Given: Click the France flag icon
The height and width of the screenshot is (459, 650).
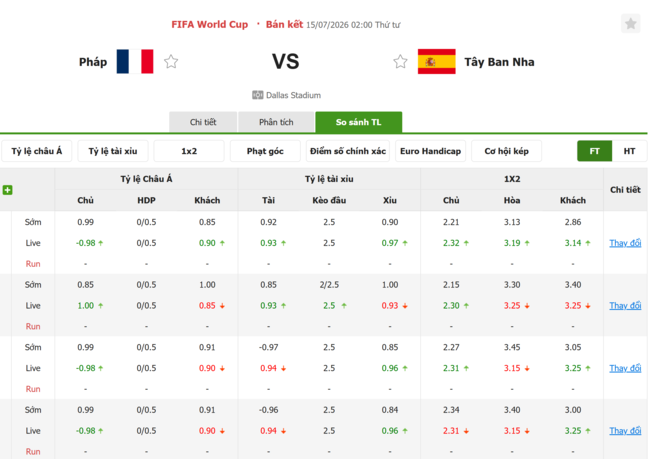Looking at the screenshot, I should tap(135, 61).
